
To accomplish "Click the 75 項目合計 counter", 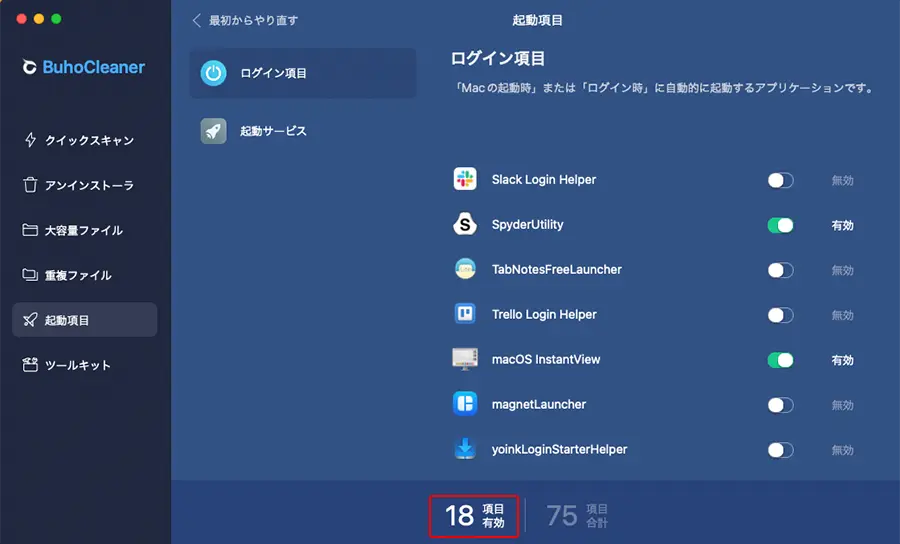I will pos(577,516).
